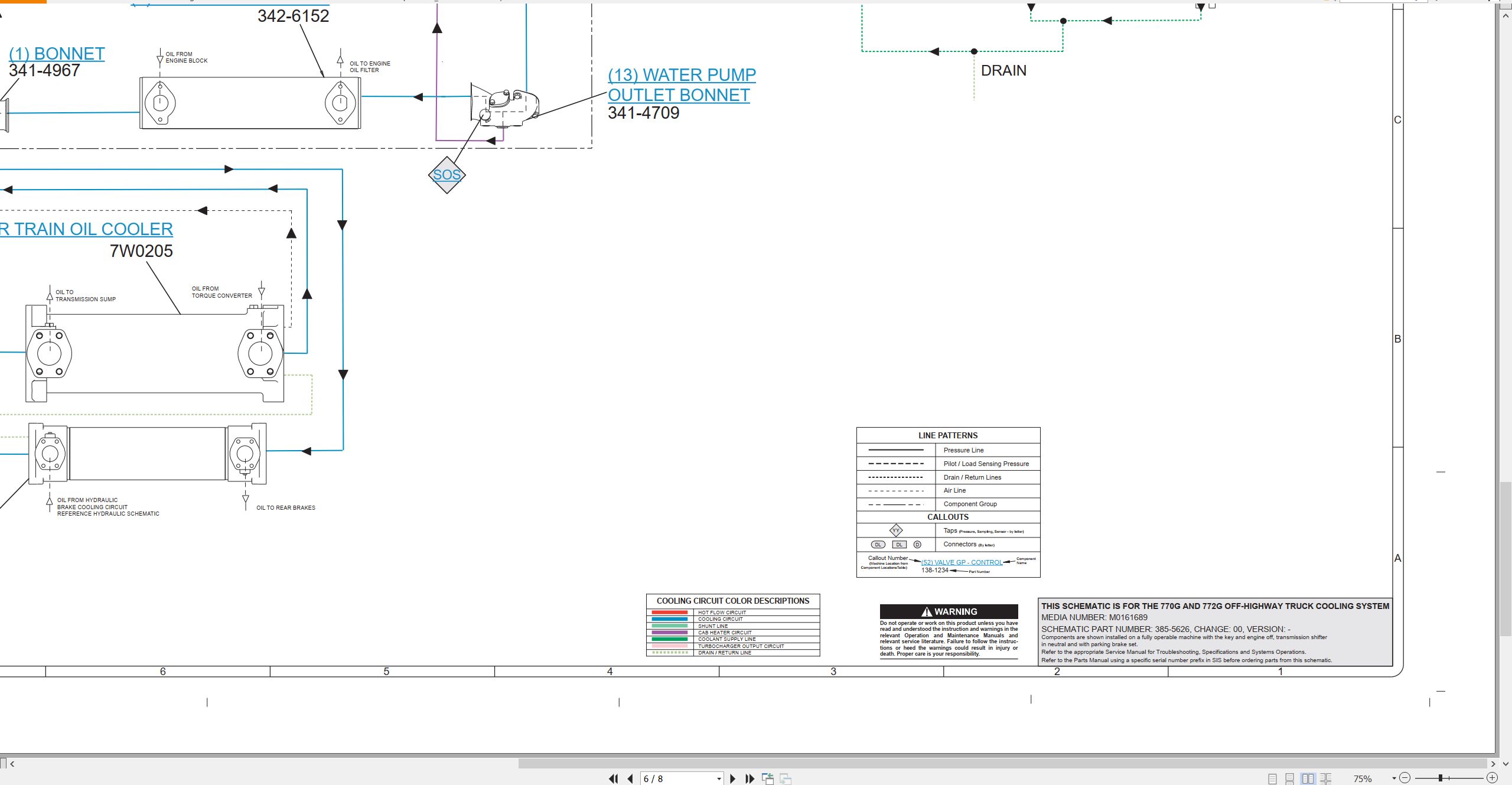Open the TRAIN OIL COOLER link

pyautogui.click(x=86, y=229)
